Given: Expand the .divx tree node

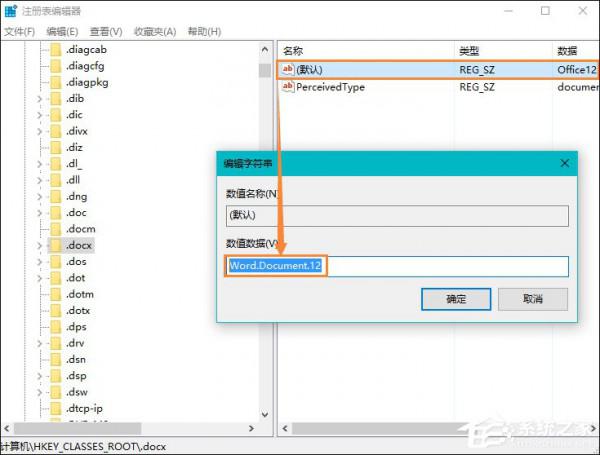Looking at the screenshot, I should pos(39,131).
